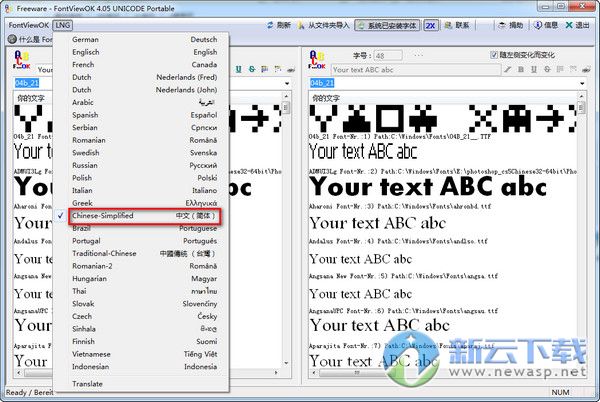Click the font size field showing 48

(388, 56)
